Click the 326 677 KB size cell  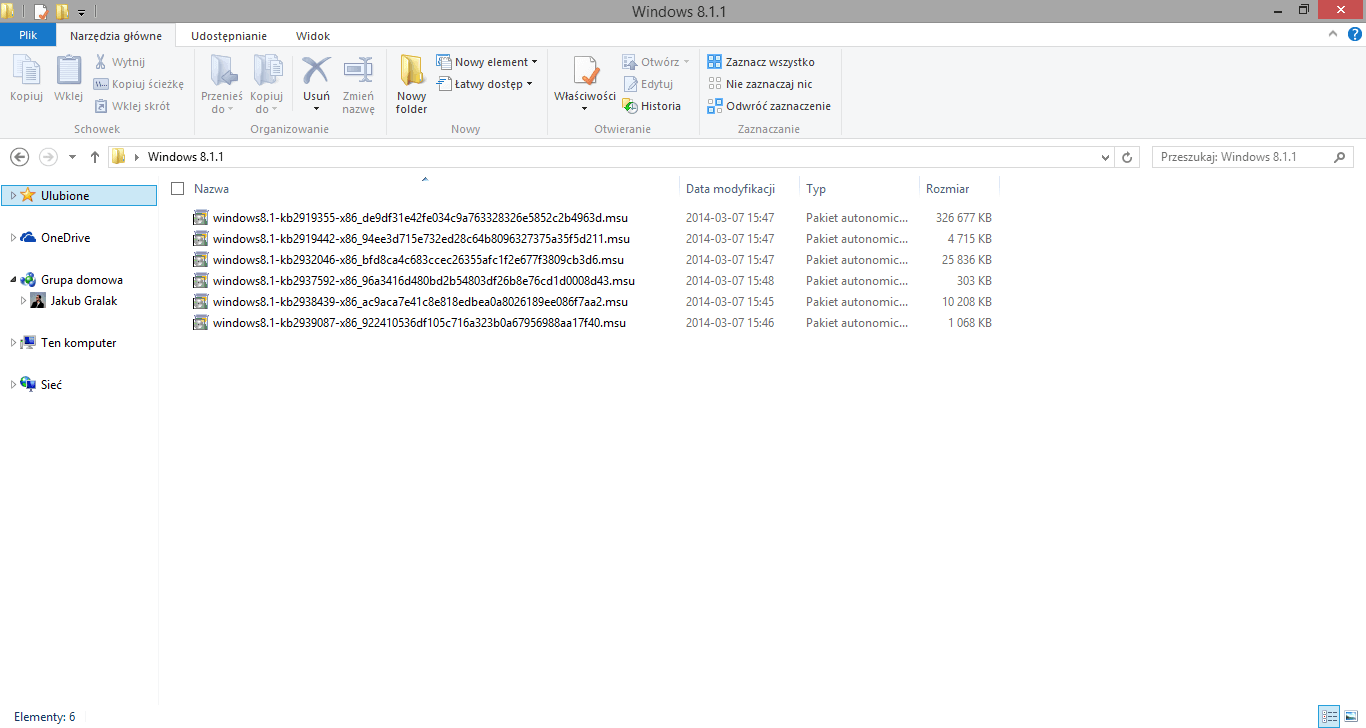coord(964,217)
